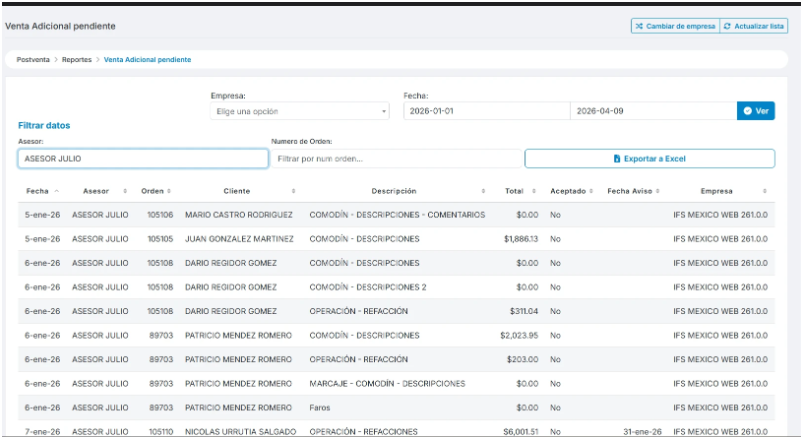Click Cambiar de empresa button
The width and height of the screenshot is (803, 439).
point(675,26)
